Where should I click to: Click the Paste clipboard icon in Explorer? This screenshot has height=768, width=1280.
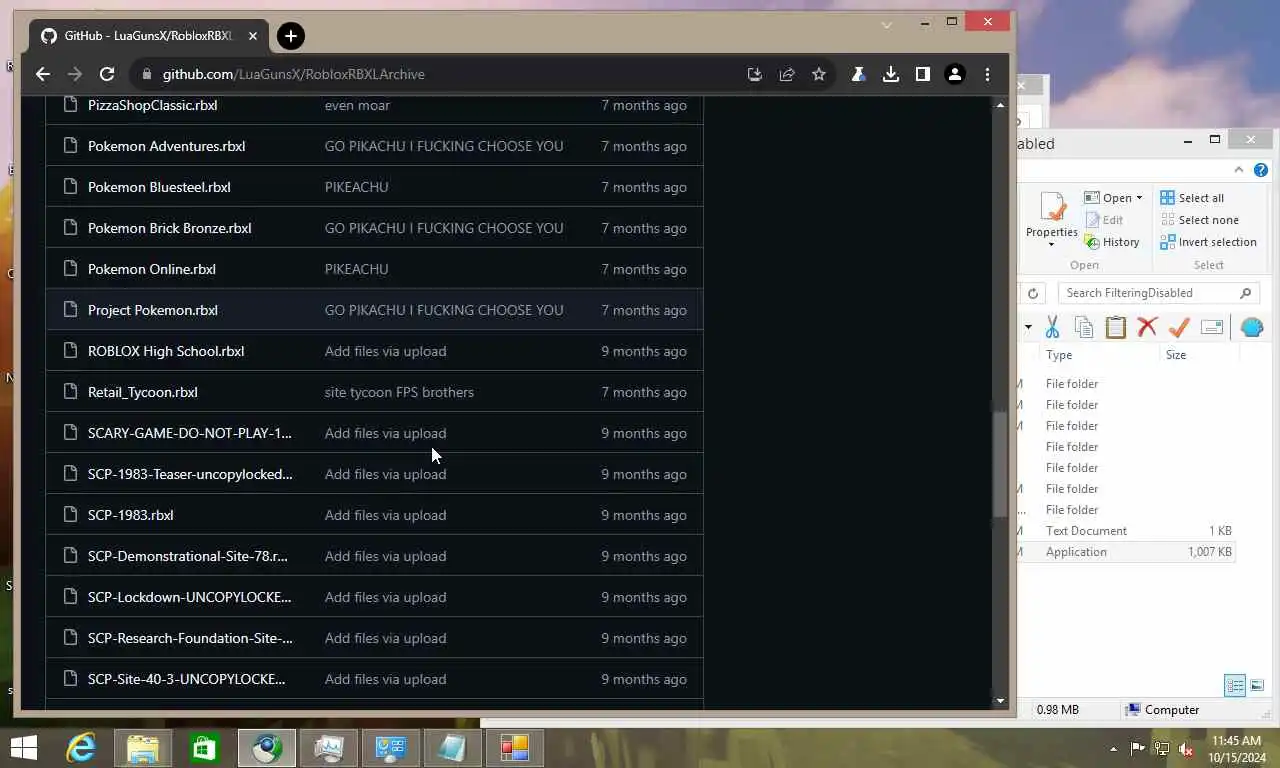coord(1116,327)
